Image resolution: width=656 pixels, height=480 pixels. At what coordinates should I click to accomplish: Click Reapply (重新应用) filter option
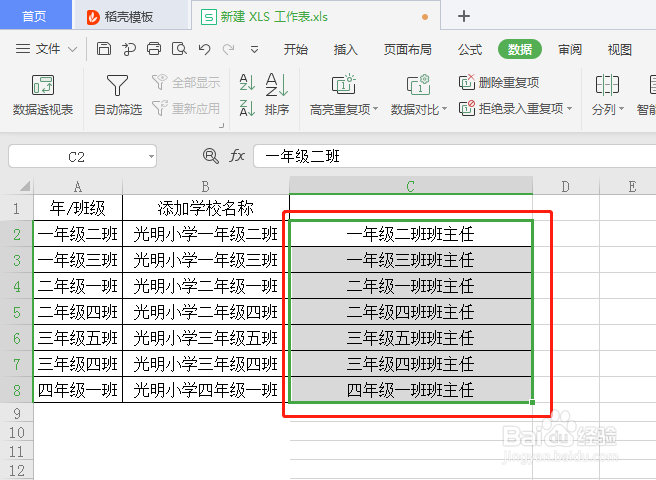pos(186,108)
